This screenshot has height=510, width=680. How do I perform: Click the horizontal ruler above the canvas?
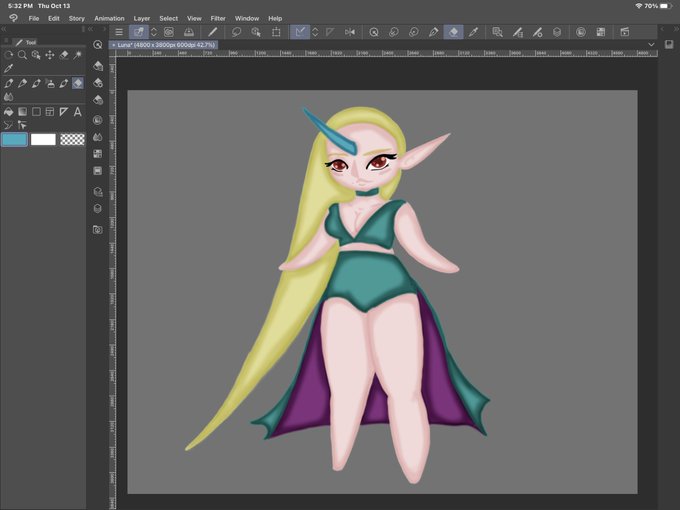pyautogui.click(x=387, y=53)
